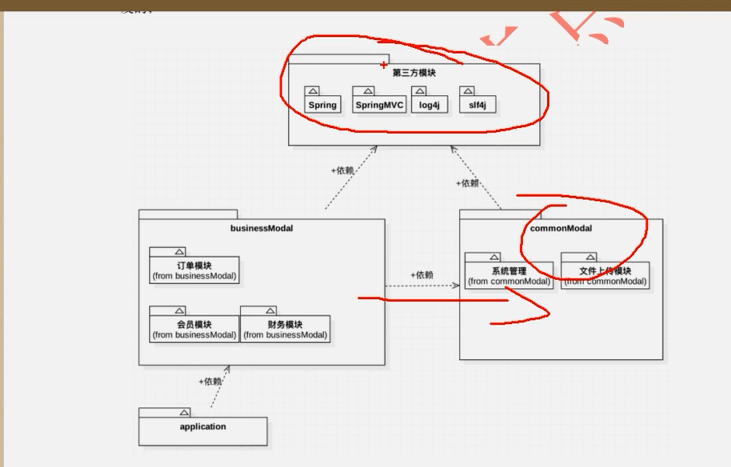Click the commonModal package title
731x467 pixels.
[x=561, y=228]
